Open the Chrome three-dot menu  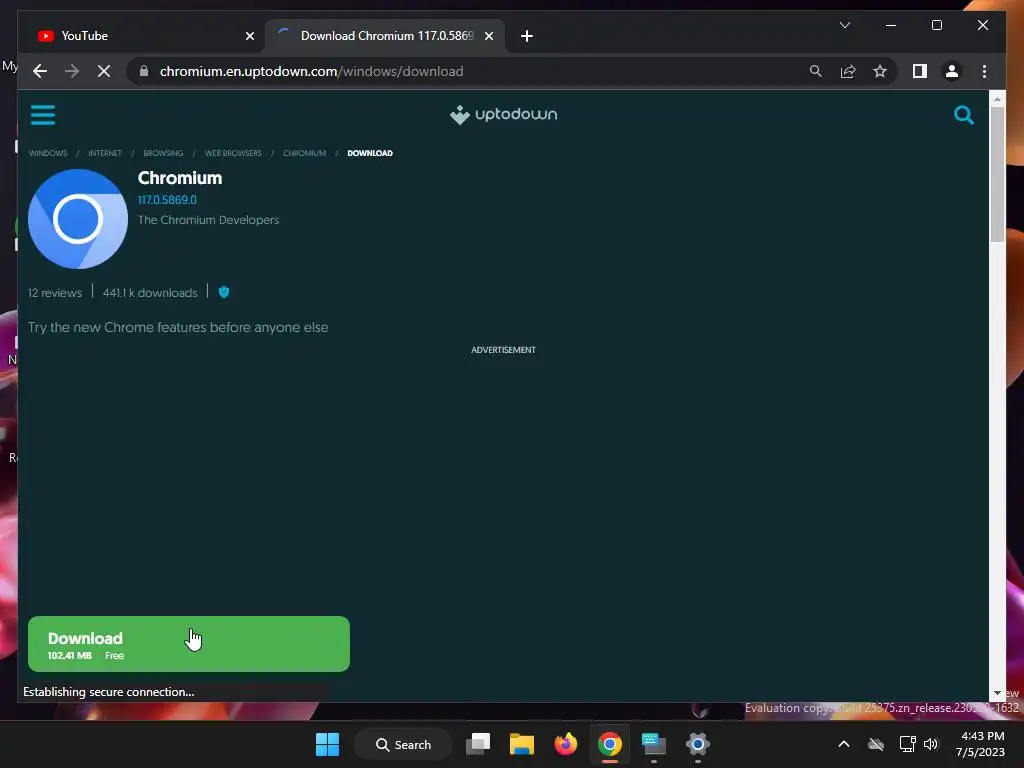(x=984, y=71)
